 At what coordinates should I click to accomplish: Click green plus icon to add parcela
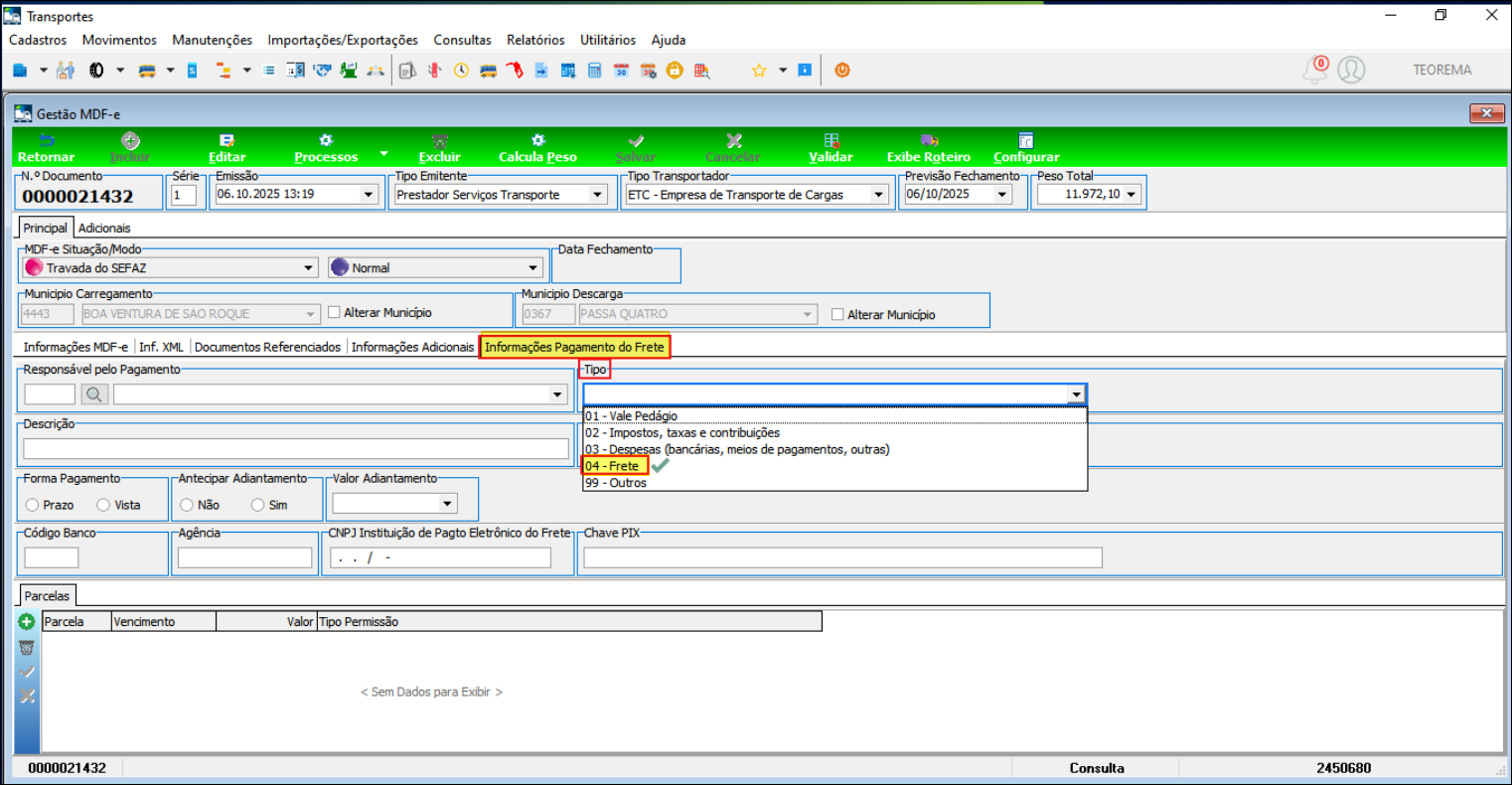coord(27,622)
